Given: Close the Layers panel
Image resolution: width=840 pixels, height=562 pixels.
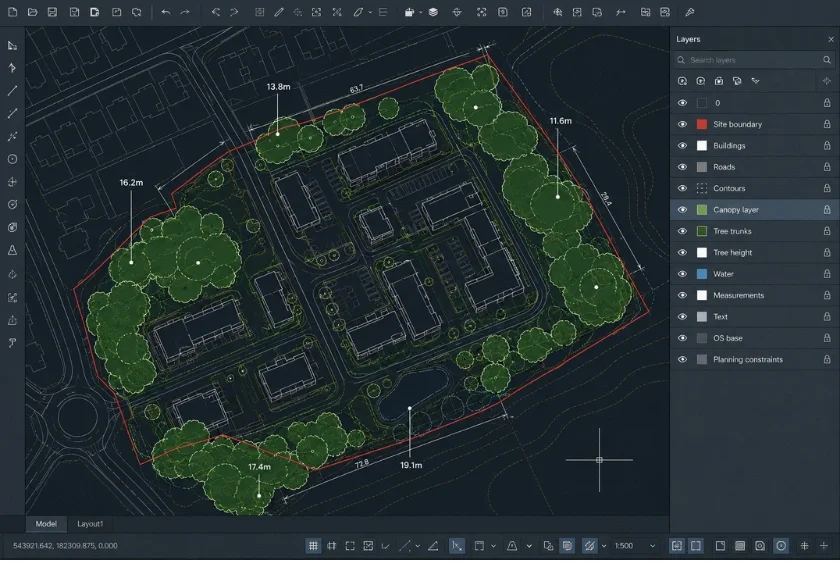Looking at the screenshot, I should [830, 39].
